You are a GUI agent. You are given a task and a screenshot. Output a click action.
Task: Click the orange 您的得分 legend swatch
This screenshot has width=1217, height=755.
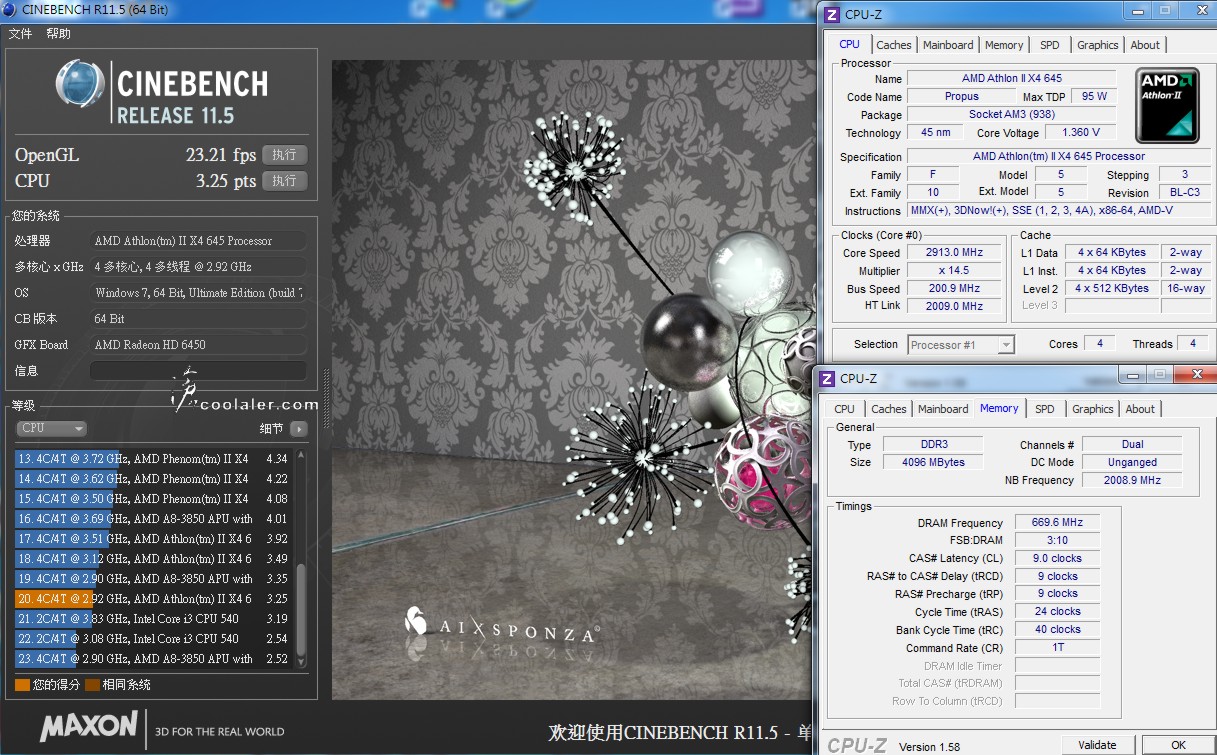(22, 685)
